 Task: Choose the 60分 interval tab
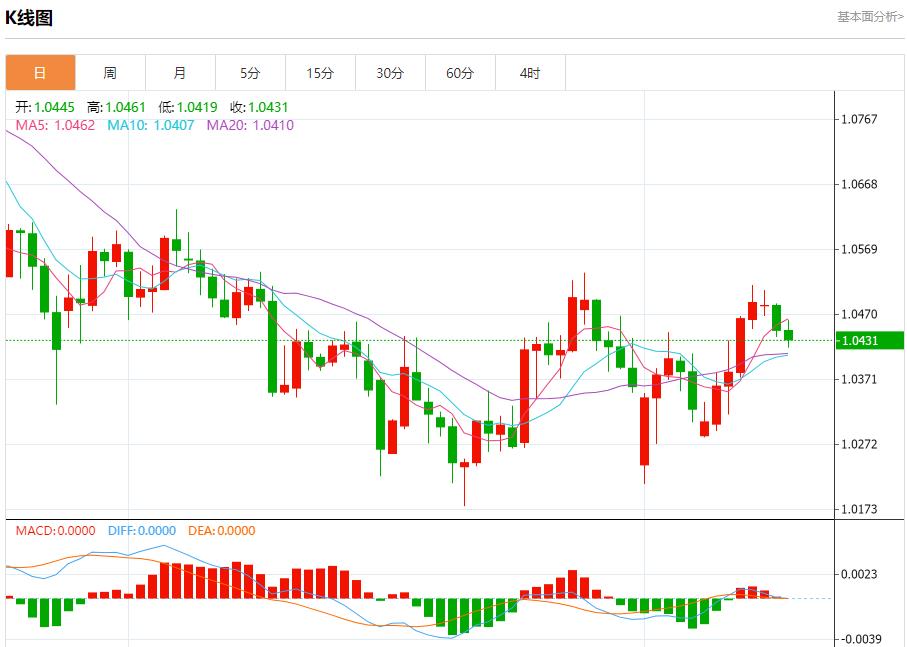tap(460, 73)
